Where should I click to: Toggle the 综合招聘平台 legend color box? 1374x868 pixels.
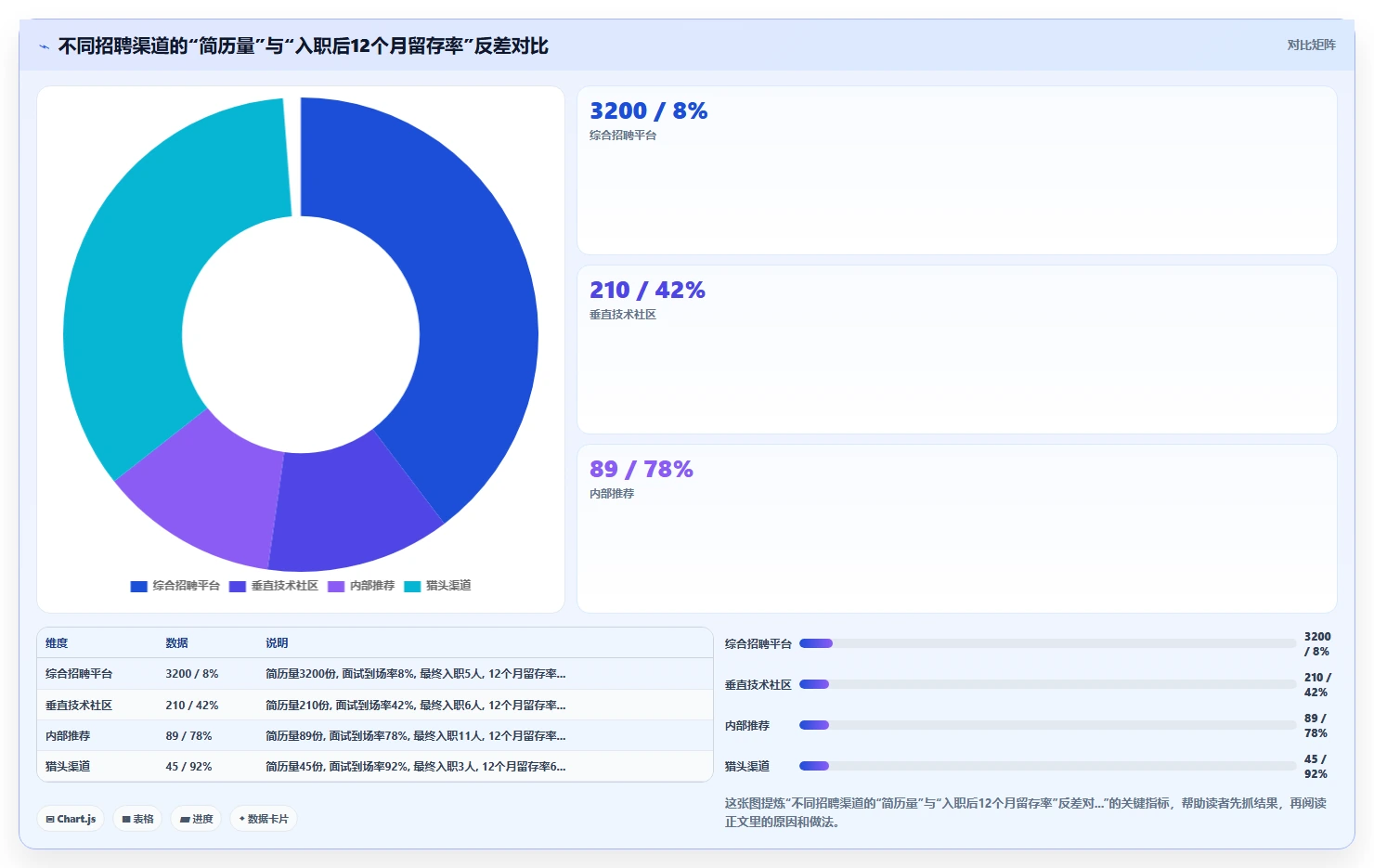tap(138, 586)
